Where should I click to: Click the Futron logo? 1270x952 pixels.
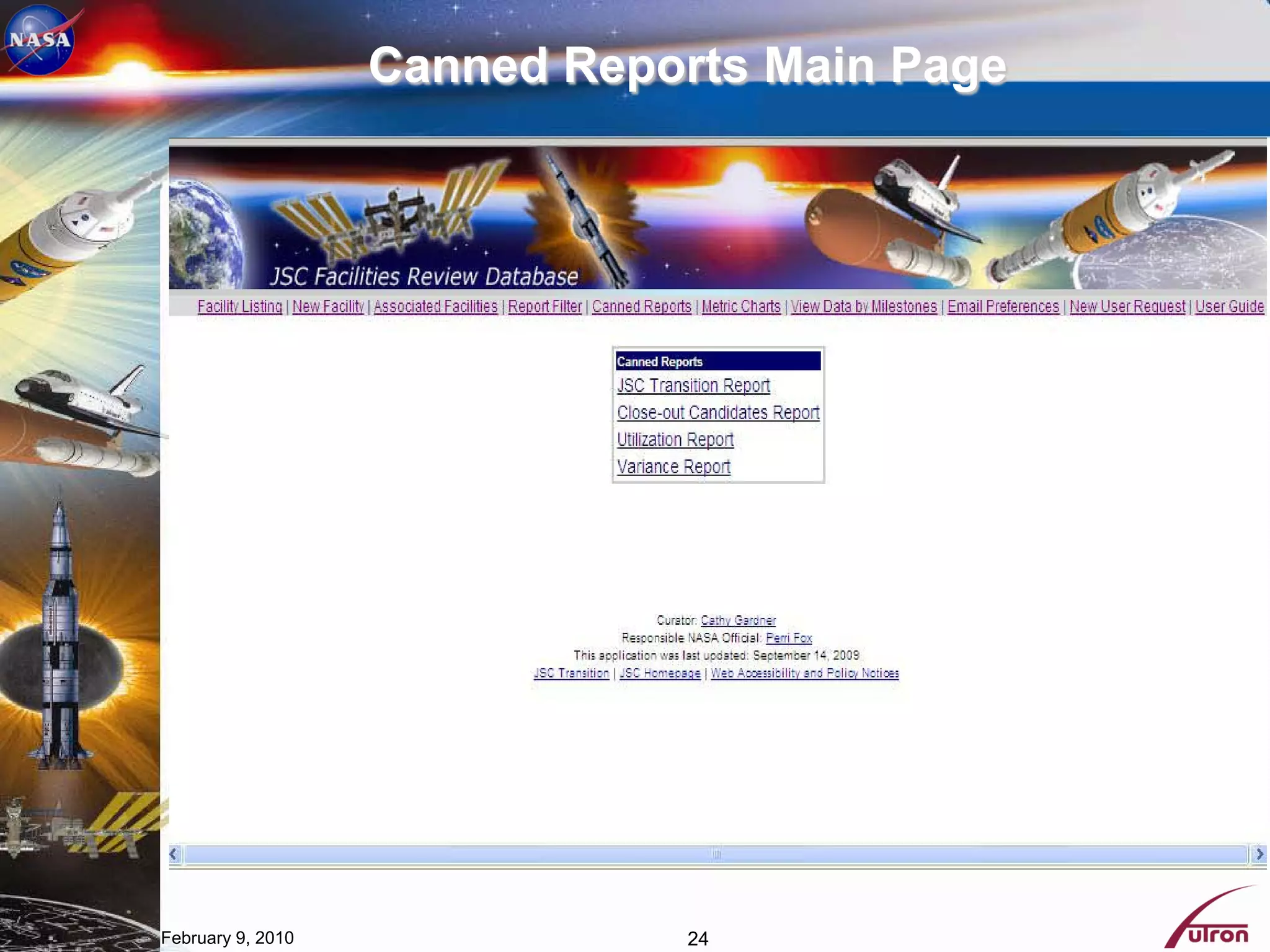coord(1210,919)
